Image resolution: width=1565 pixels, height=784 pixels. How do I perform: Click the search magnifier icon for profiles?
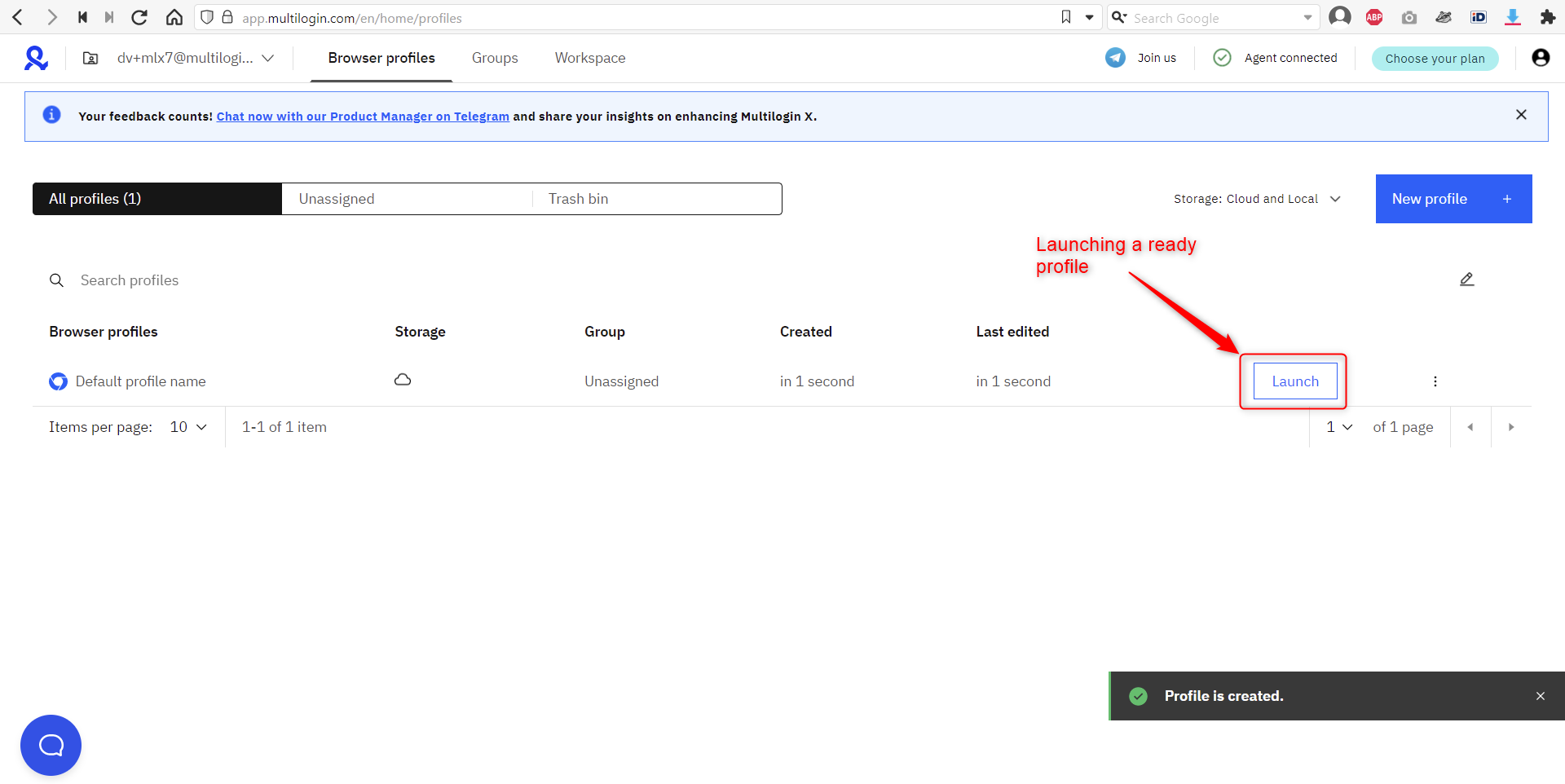pos(56,280)
